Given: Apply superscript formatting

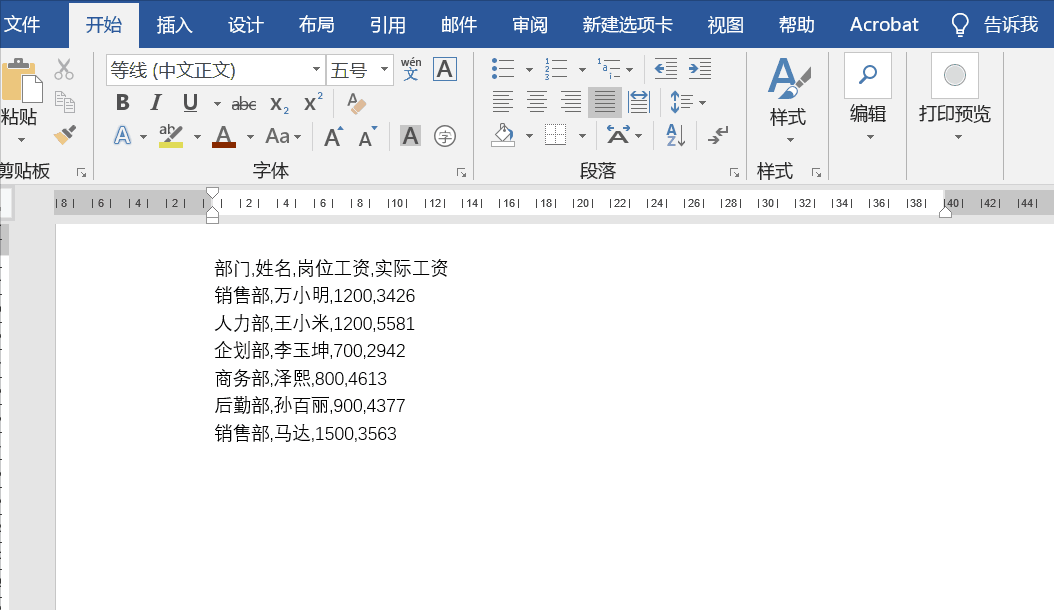Looking at the screenshot, I should point(313,102).
